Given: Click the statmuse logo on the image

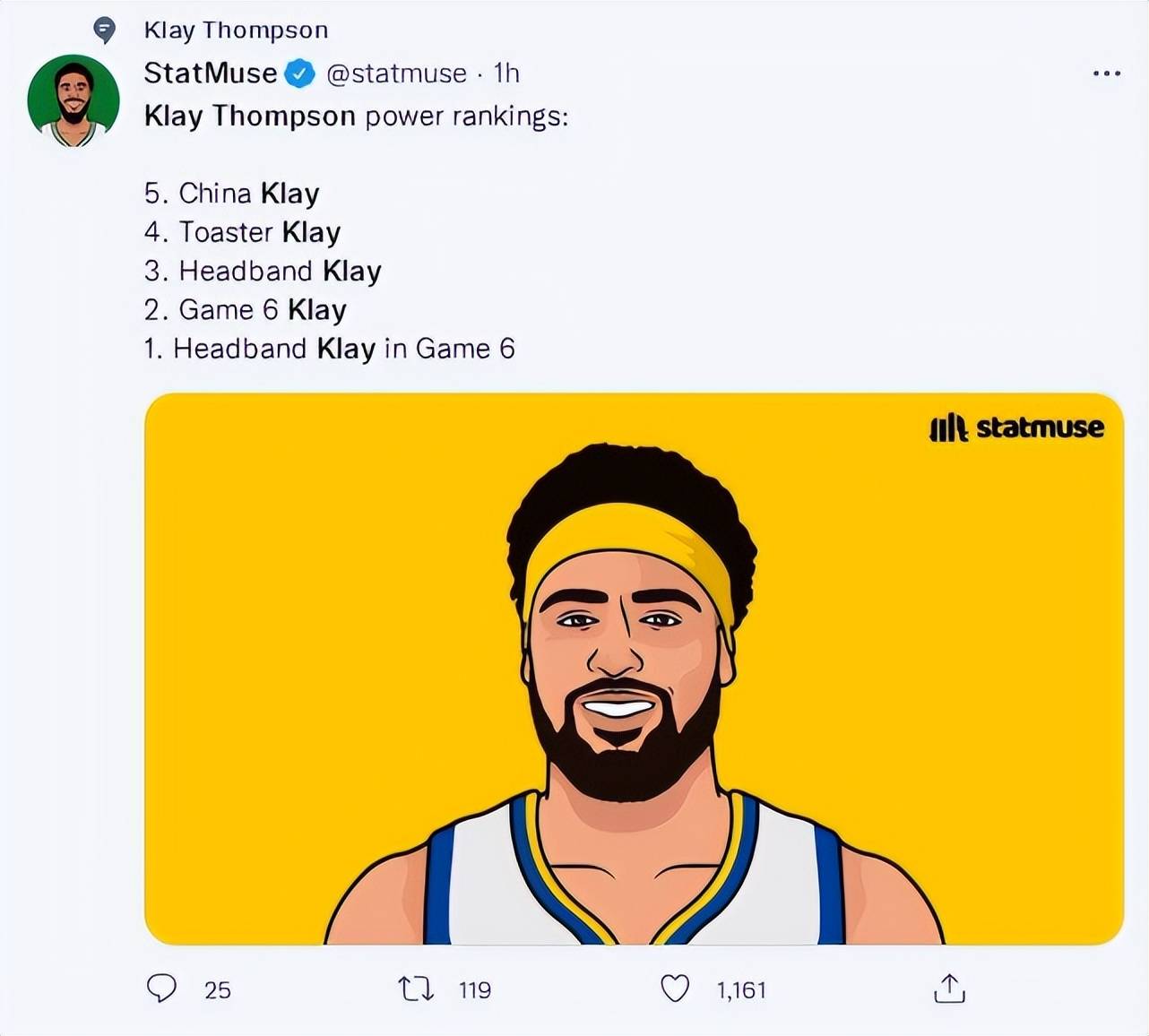Looking at the screenshot, I should point(1016,427).
